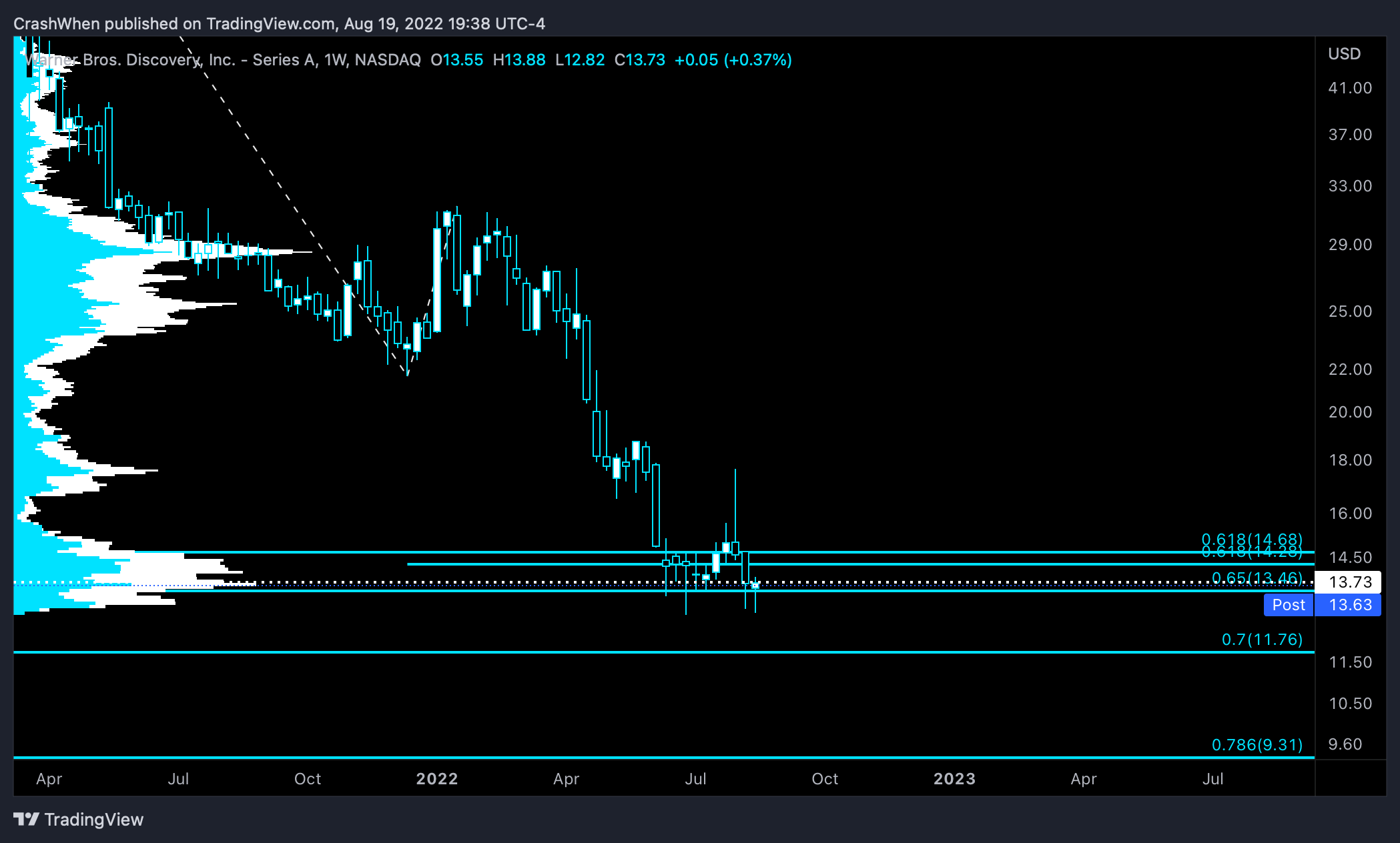Click the CrashWhen published header text
Image resolution: width=1400 pixels, height=843 pixels.
coord(279,24)
